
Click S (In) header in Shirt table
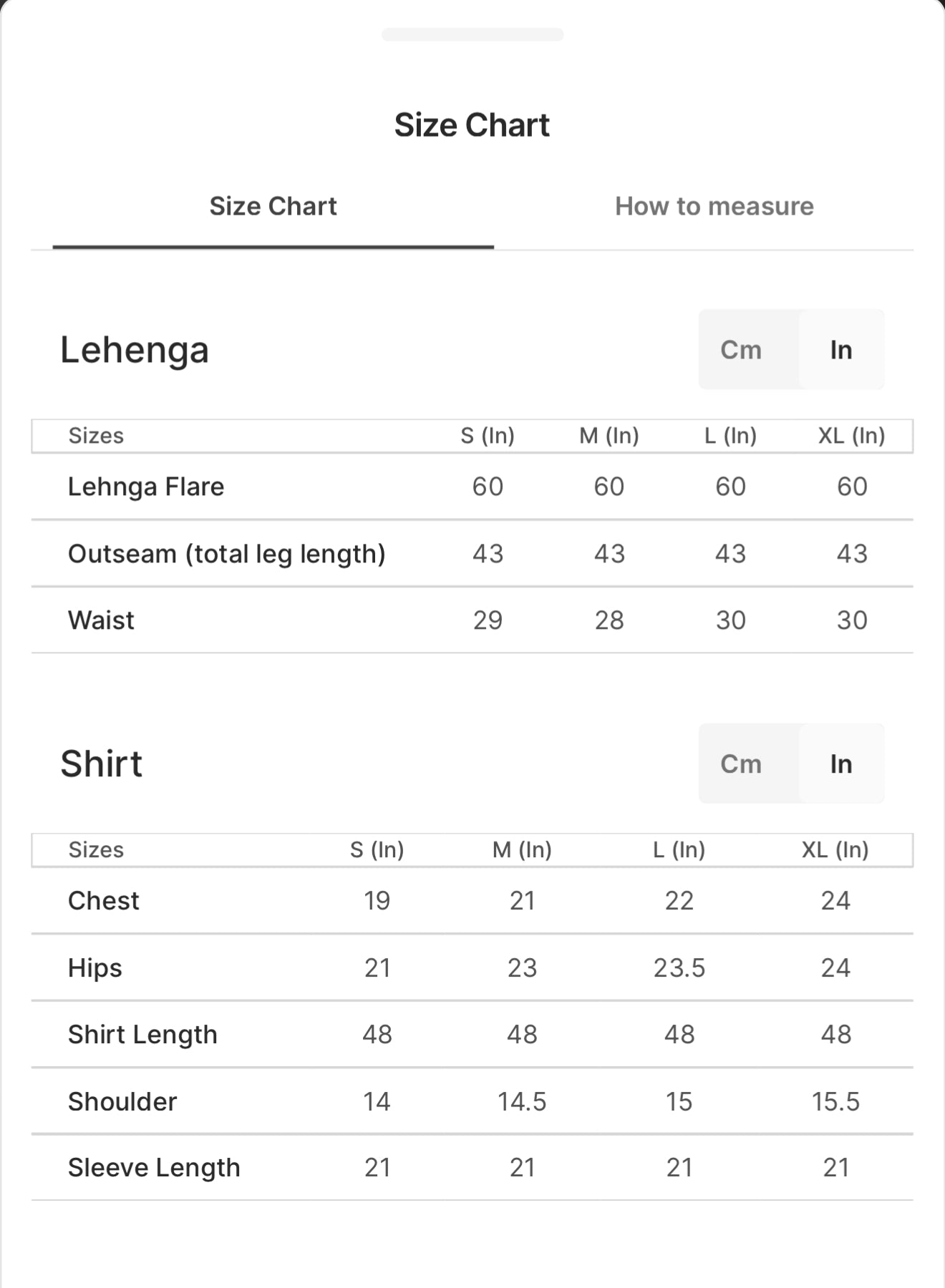(377, 849)
